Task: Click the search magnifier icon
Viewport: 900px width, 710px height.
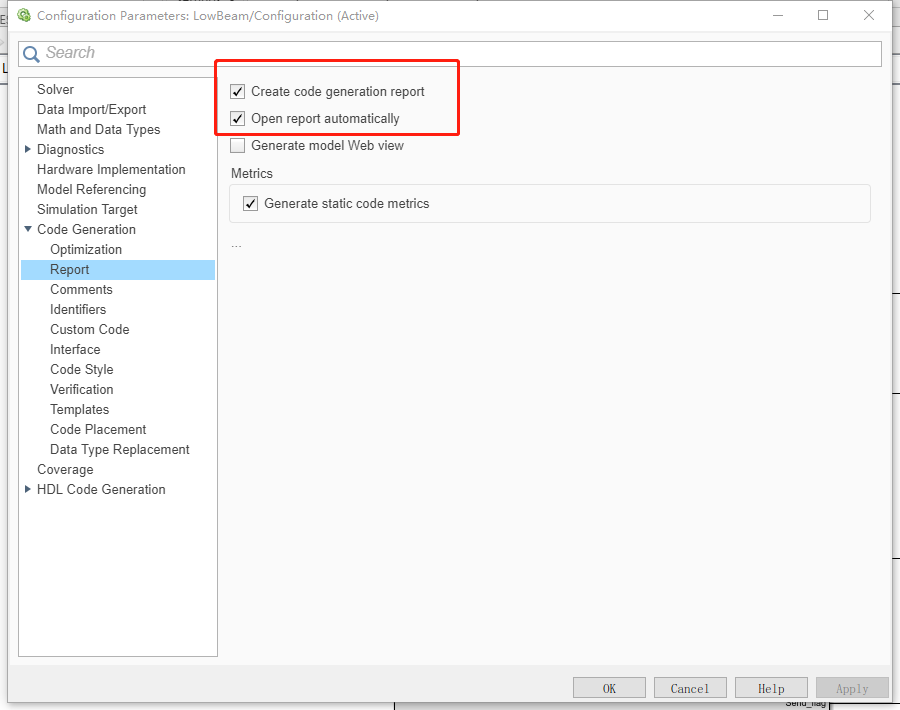Action: (x=31, y=54)
